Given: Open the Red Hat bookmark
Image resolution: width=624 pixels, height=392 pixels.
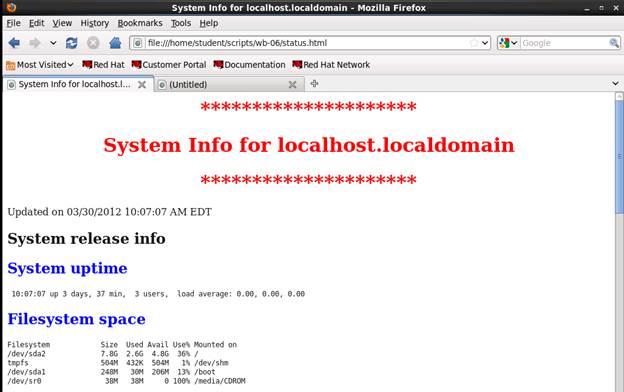Looking at the screenshot, I should pos(103,64).
